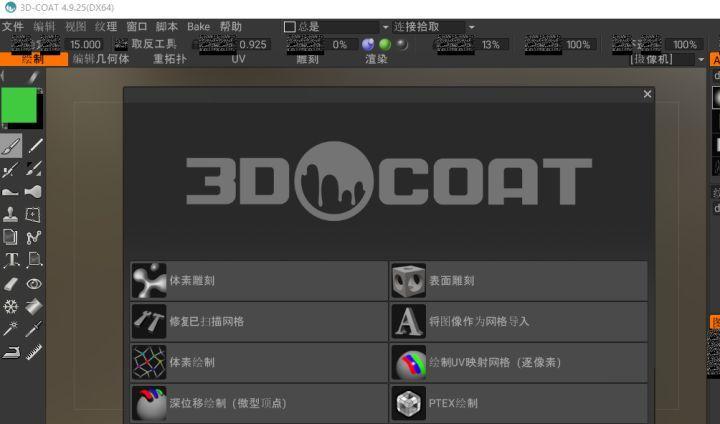Viewport: 720px width, 424px height.
Task: Select the Eraser tool
Action: [11, 283]
